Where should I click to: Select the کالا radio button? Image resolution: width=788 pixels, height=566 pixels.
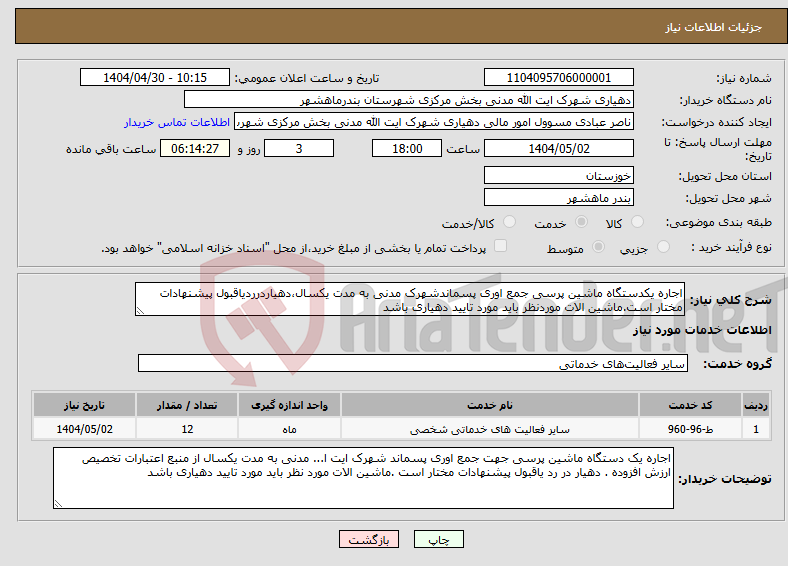(637, 222)
